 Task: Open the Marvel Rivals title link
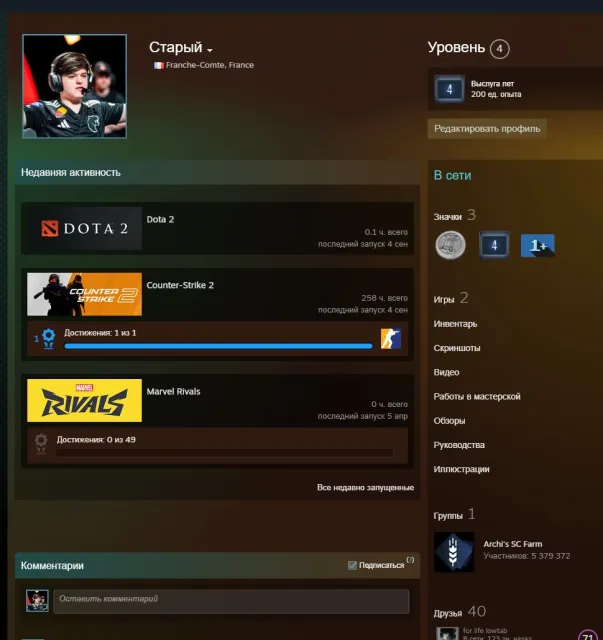coord(173,391)
